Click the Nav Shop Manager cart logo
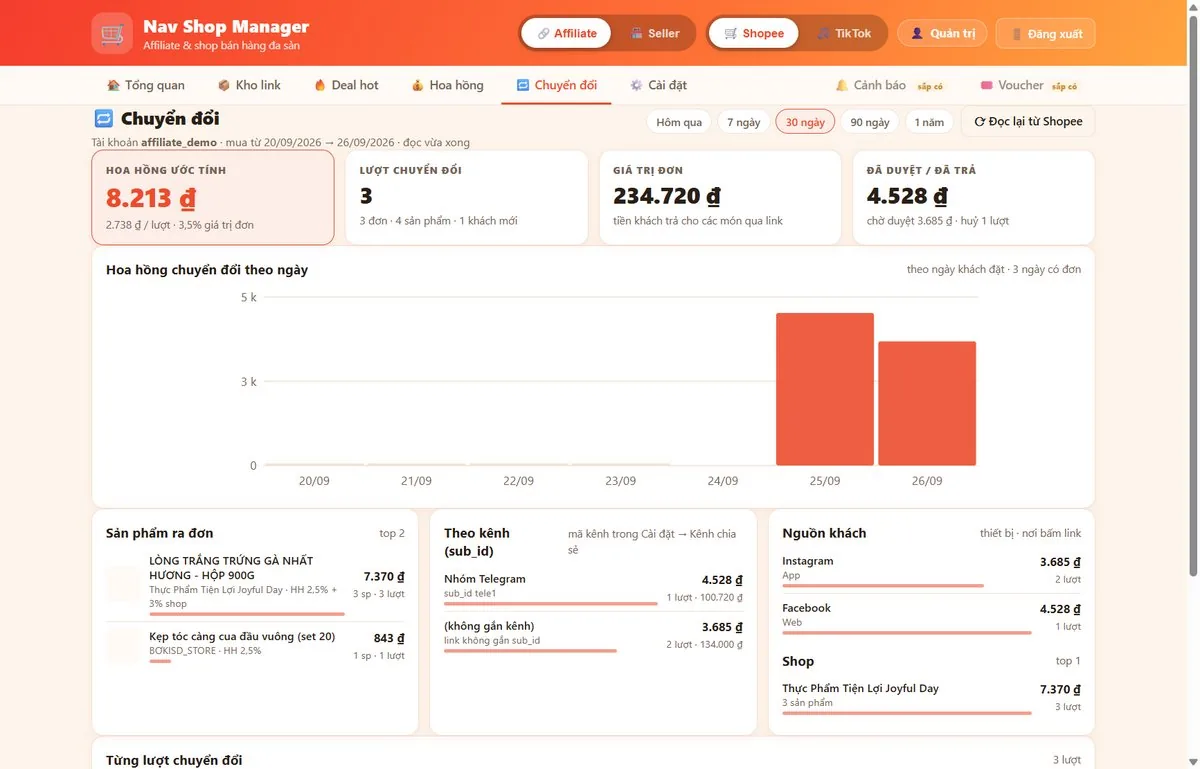 [x=112, y=33]
